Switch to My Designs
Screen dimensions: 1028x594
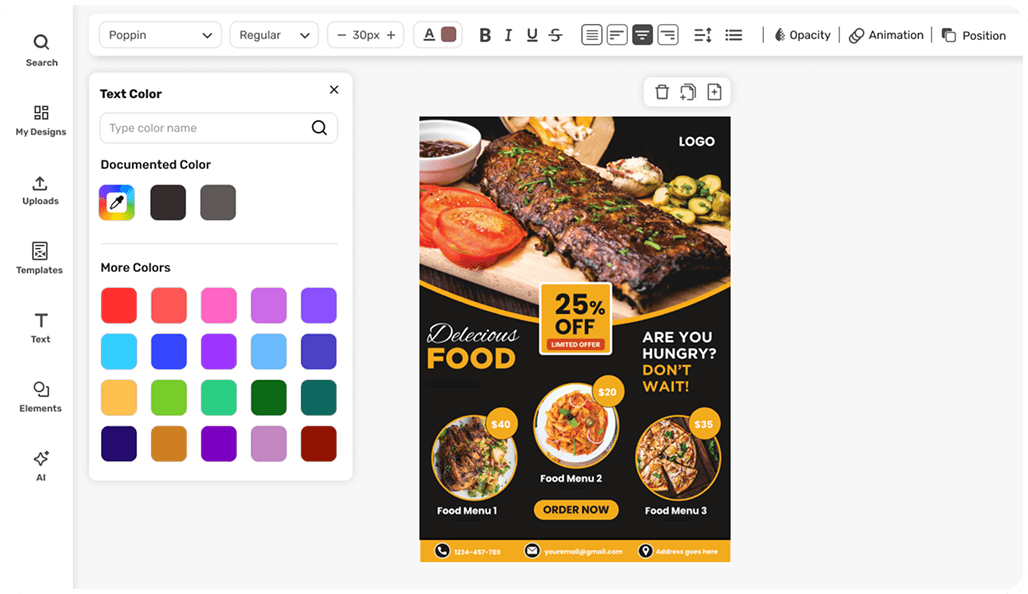41,120
